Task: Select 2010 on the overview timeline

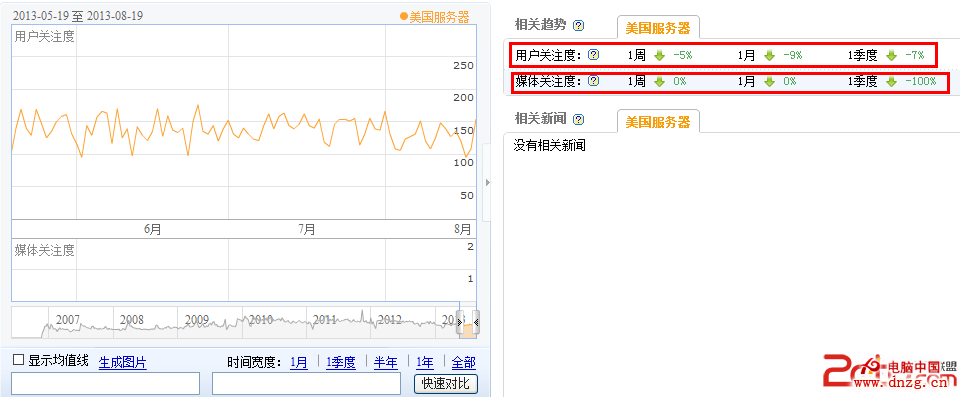Action: [261, 320]
